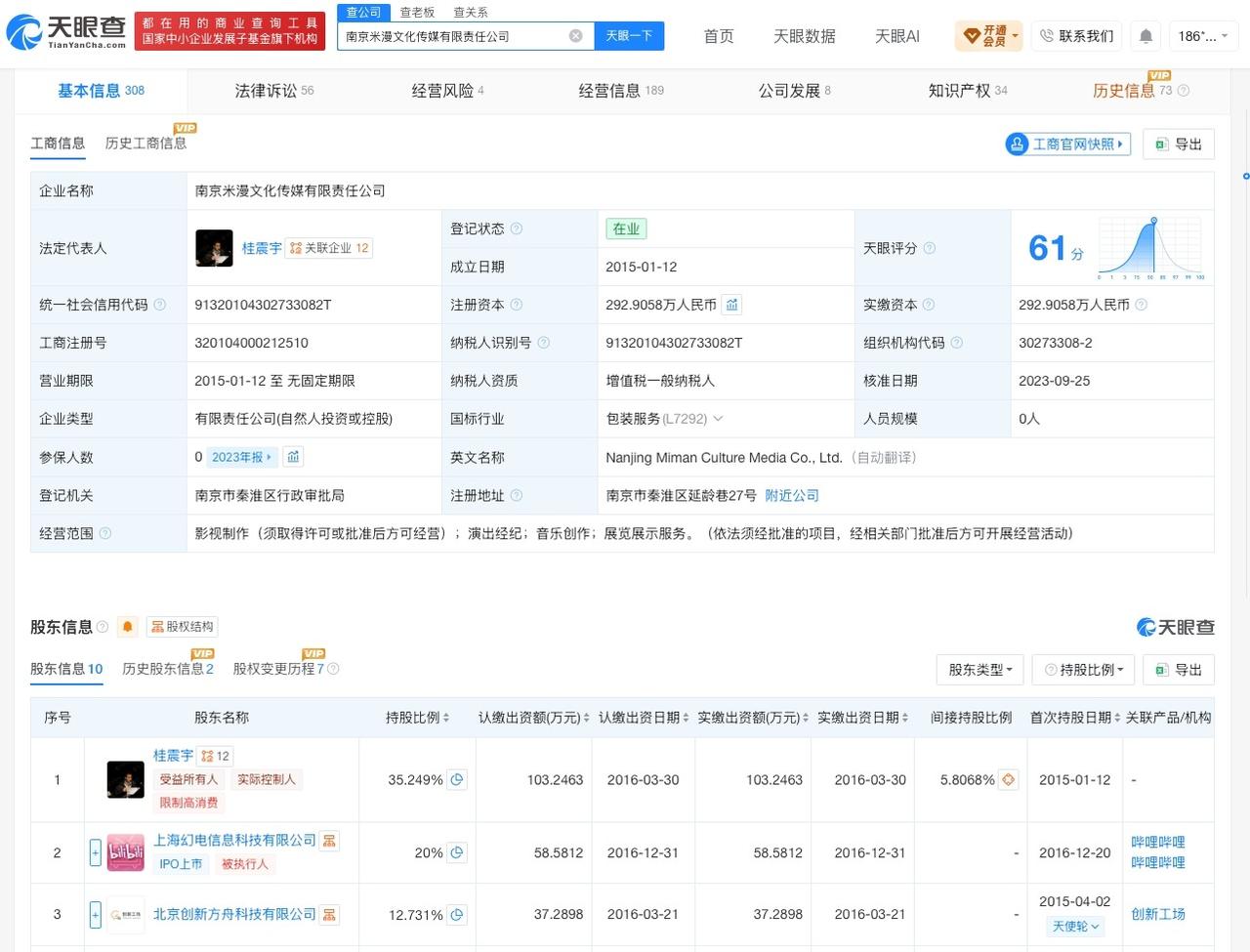The height and width of the screenshot is (952, 1250).
Task: Show help for 组织机构代码
Action: (x=957, y=343)
